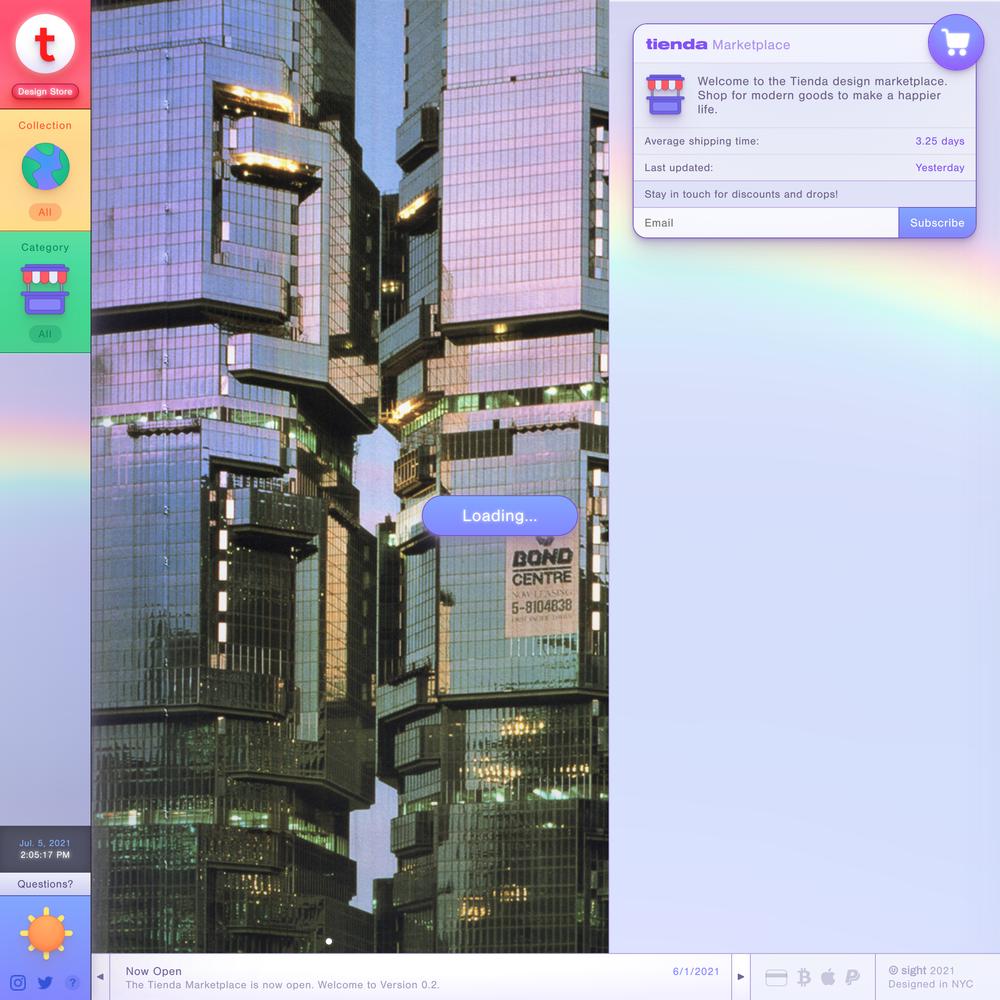
Task: Click the PayPal payment icon
Action: 852,977
